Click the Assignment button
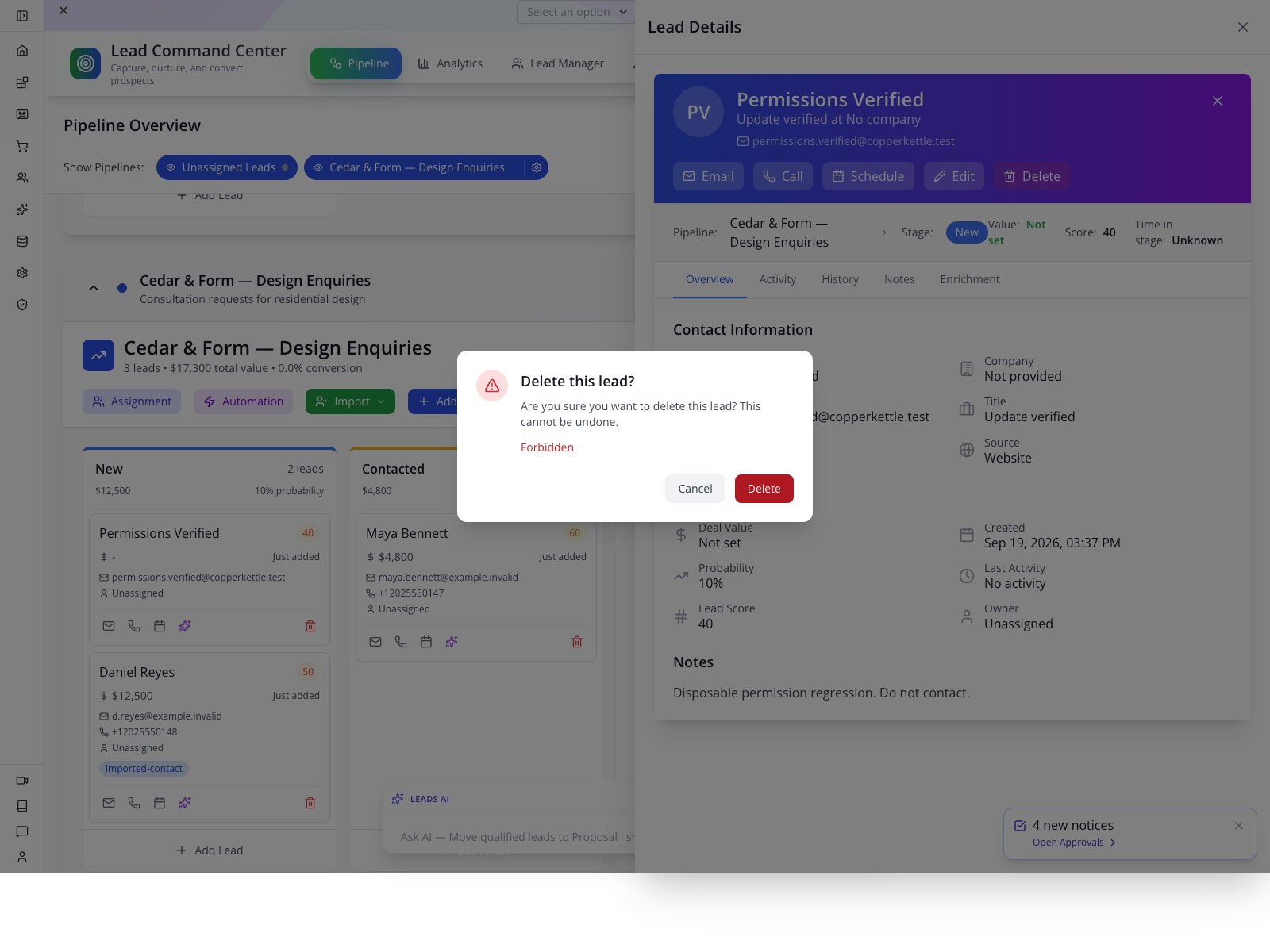The width and height of the screenshot is (1270, 952). (132, 401)
